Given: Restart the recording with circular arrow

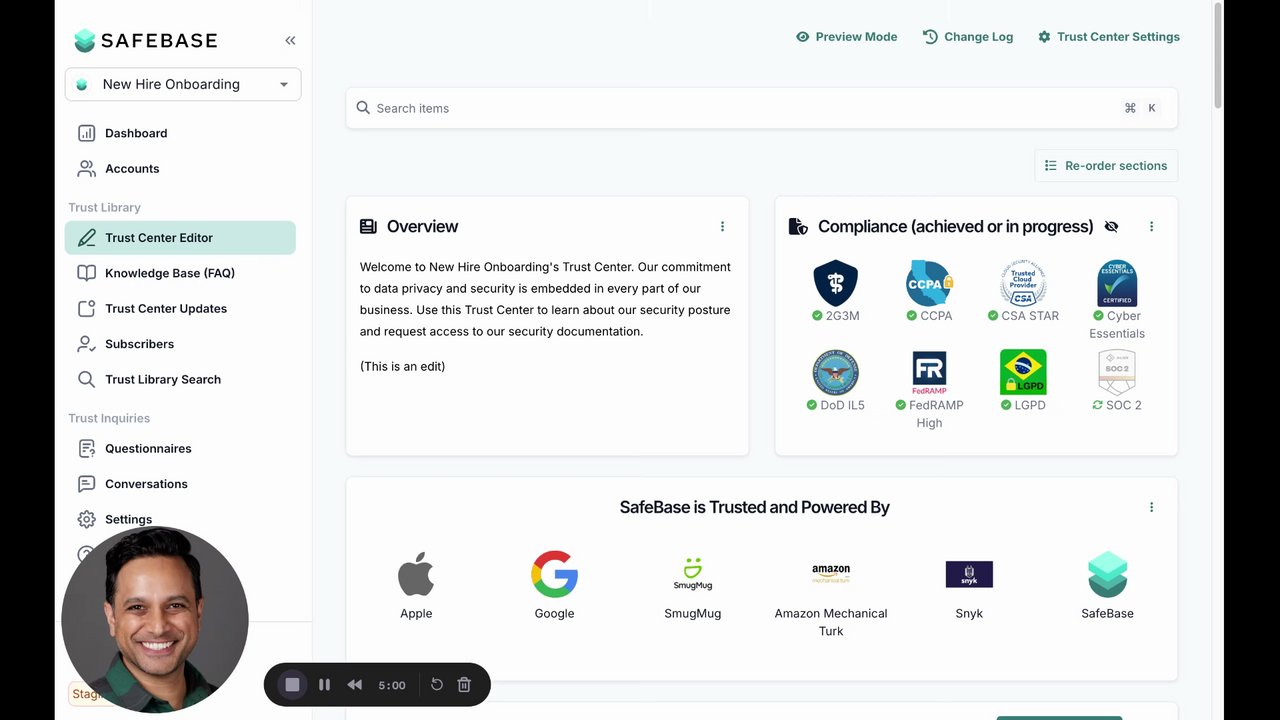Looking at the screenshot, I should click(x=437, y=685).
